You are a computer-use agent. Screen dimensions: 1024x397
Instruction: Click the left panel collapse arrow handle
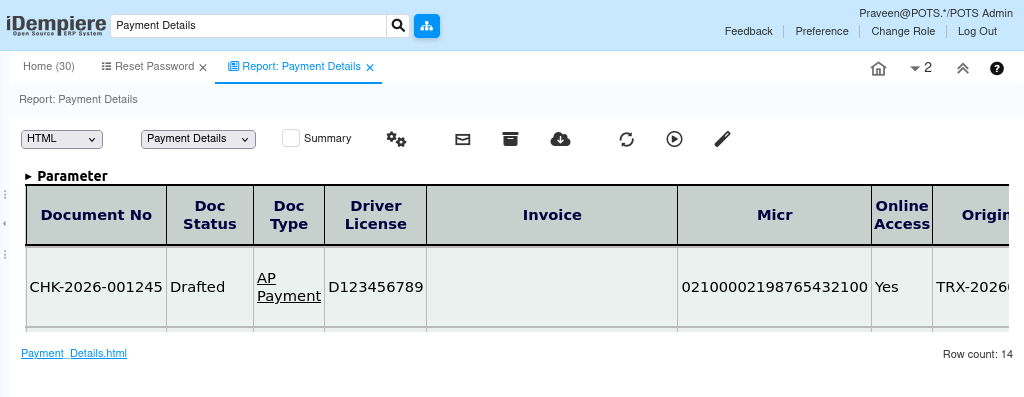5,224
